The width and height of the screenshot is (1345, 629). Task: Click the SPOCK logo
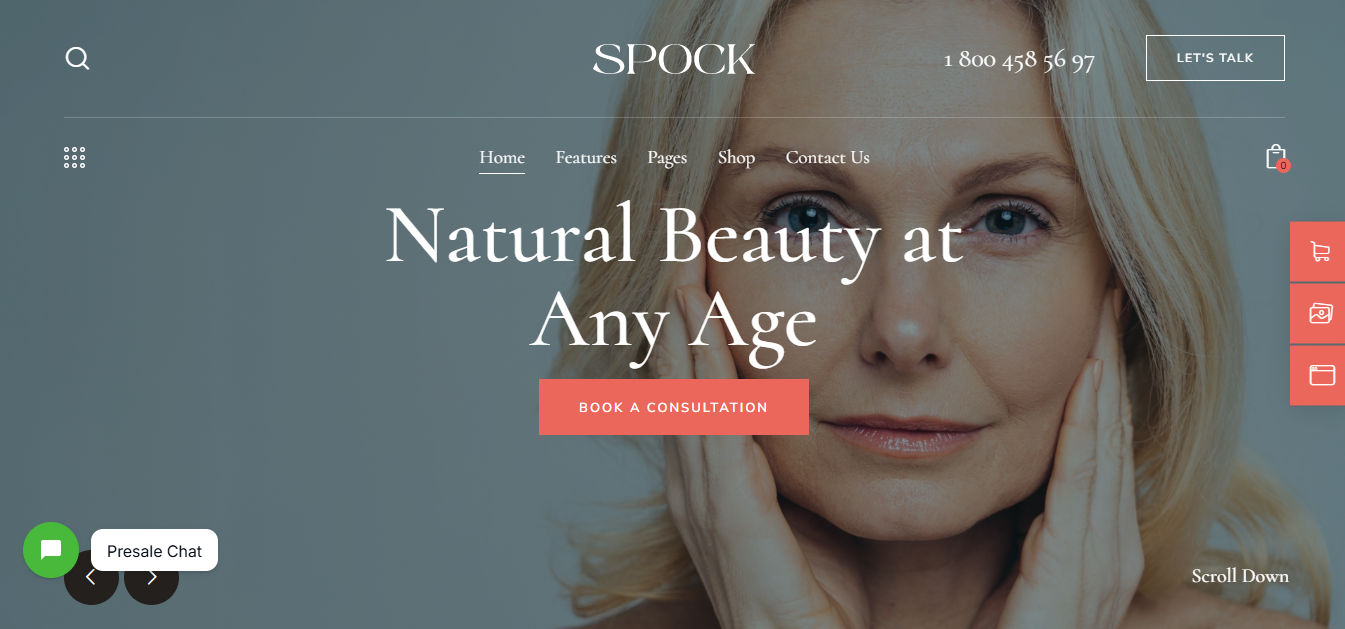674,59
